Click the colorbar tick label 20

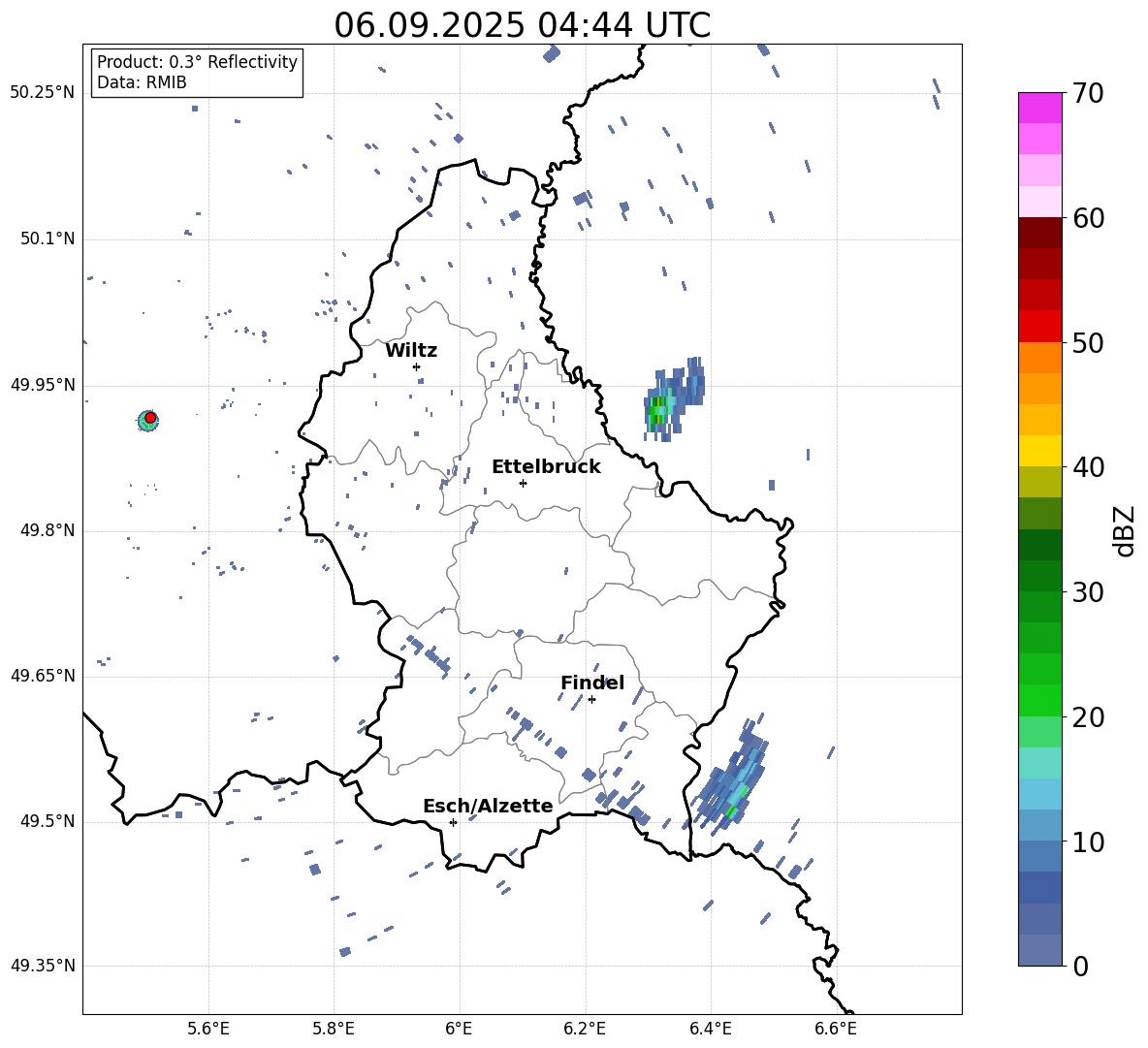1088,717
